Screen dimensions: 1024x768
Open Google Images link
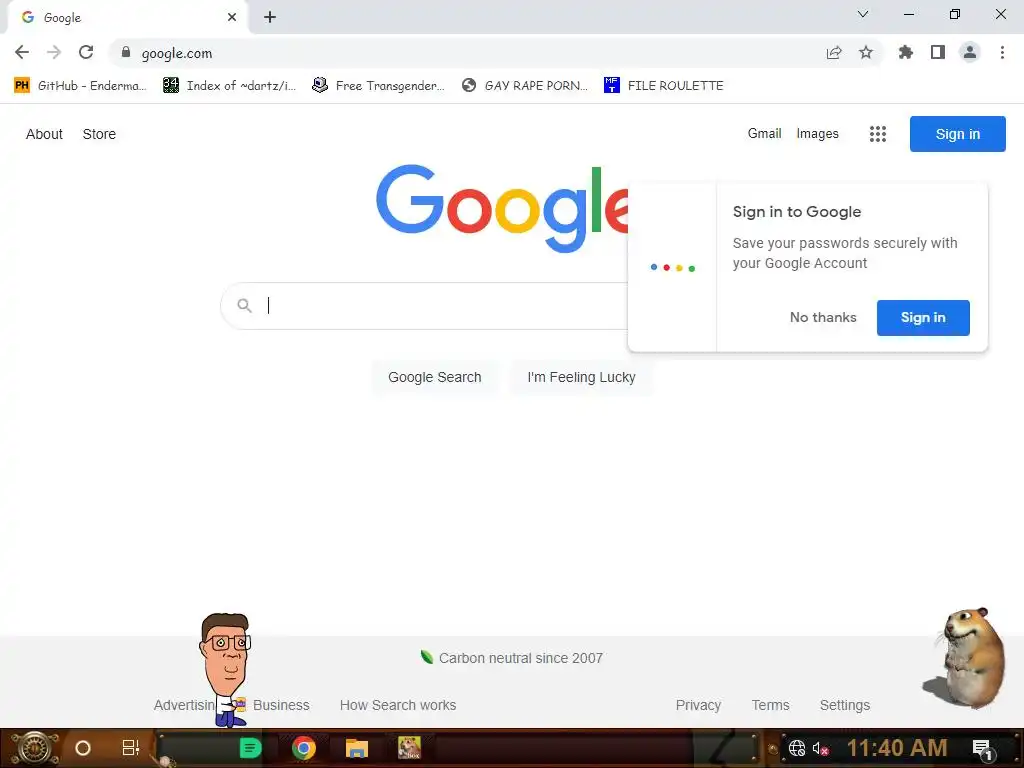point(817,133)
